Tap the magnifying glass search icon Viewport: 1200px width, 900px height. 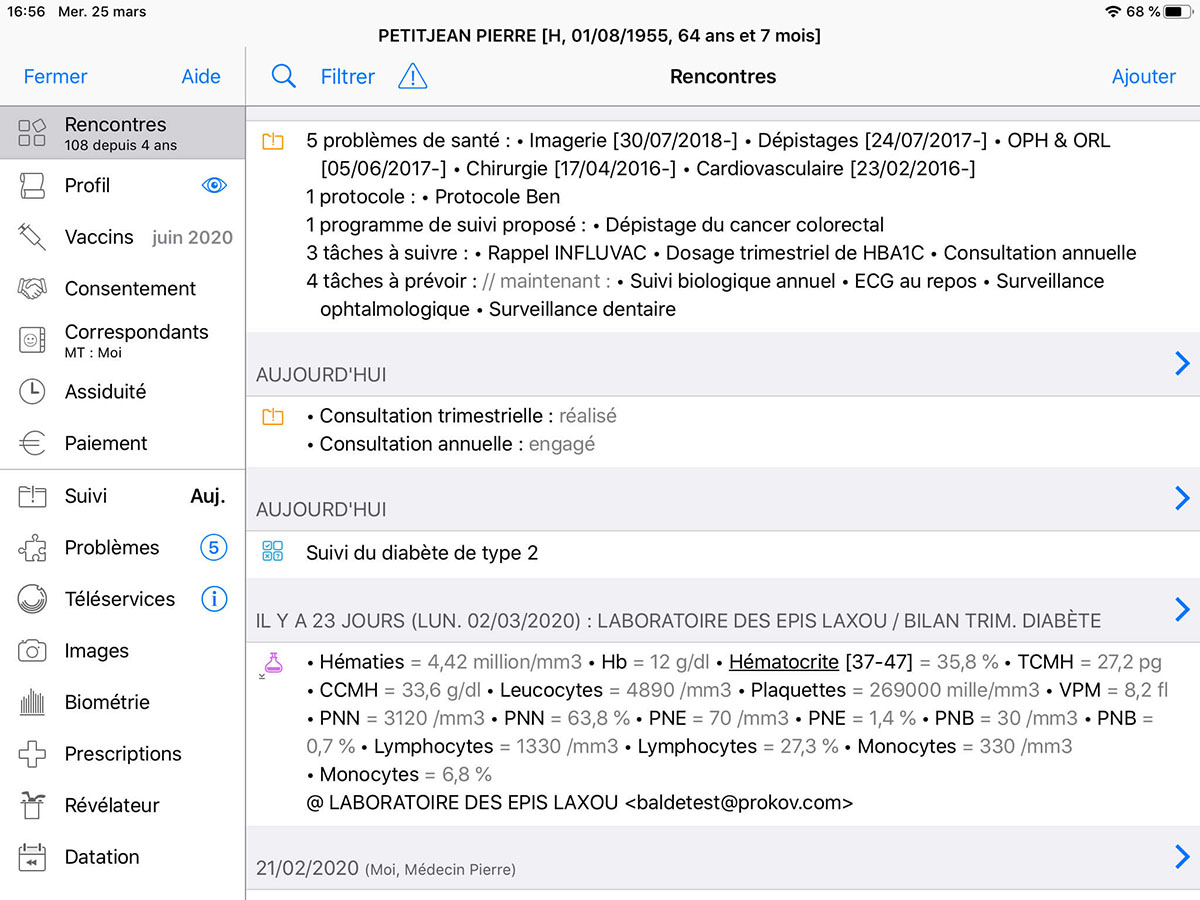[284, 77]
